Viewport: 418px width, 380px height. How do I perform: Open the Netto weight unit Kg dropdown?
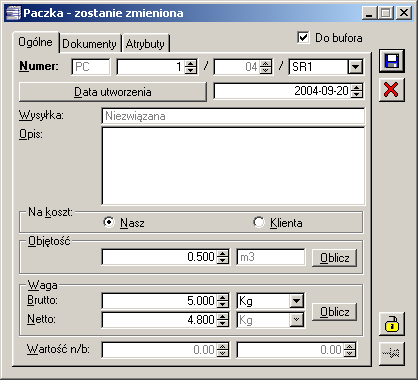296,320
